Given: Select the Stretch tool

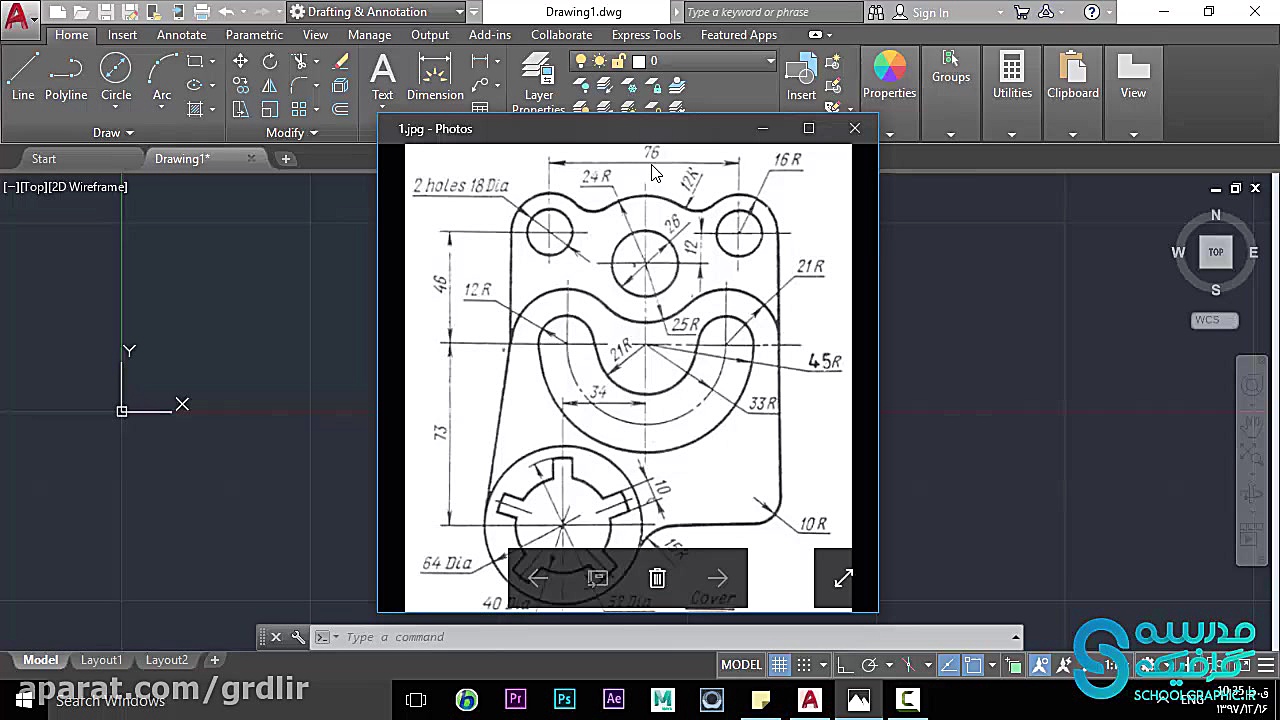Looking at the screenshot, I should (240, 109).
